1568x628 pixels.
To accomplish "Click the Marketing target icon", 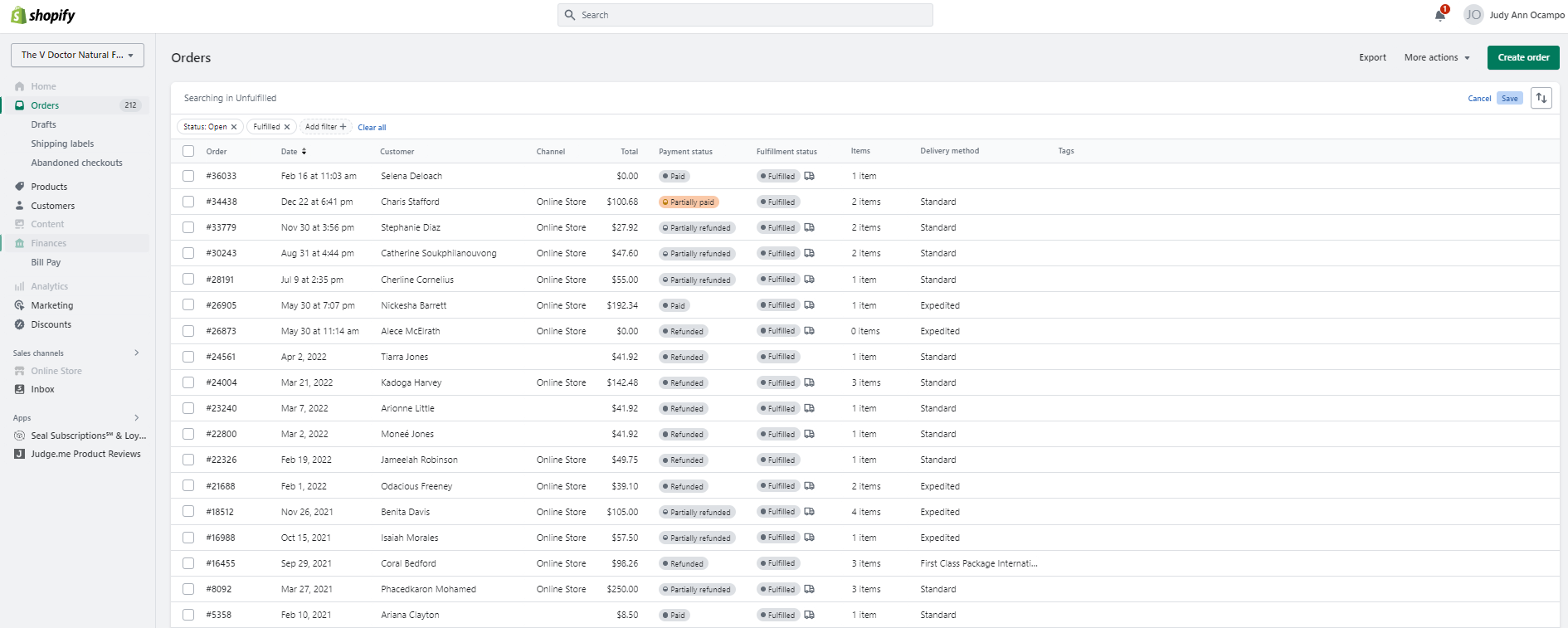I will click(19, 305).
